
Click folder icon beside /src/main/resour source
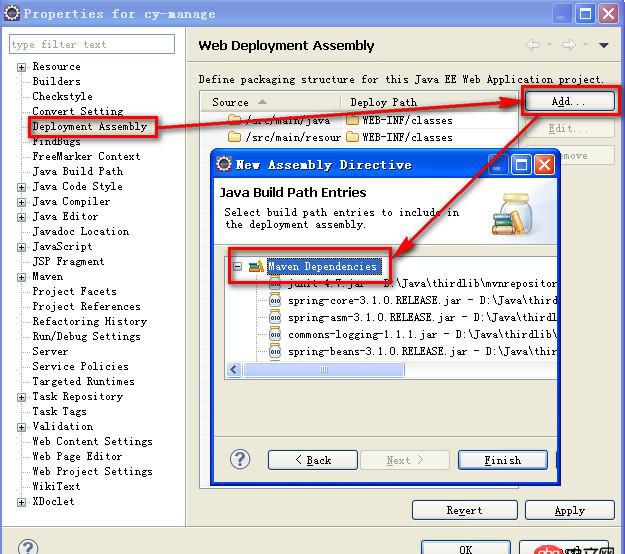click(234, 137)
